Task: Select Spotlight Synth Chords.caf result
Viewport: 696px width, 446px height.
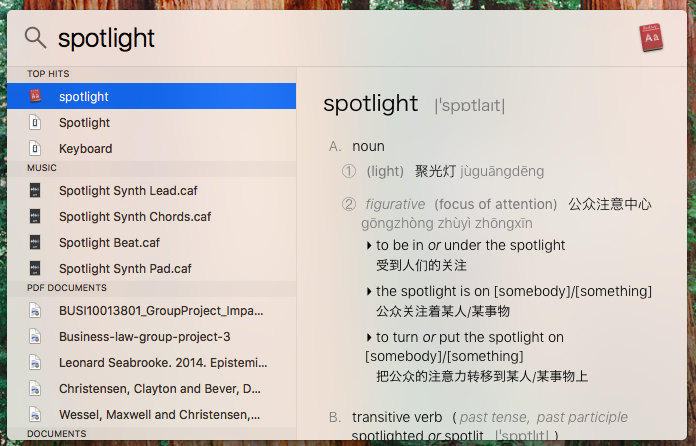Action: [x=151, y=217]
